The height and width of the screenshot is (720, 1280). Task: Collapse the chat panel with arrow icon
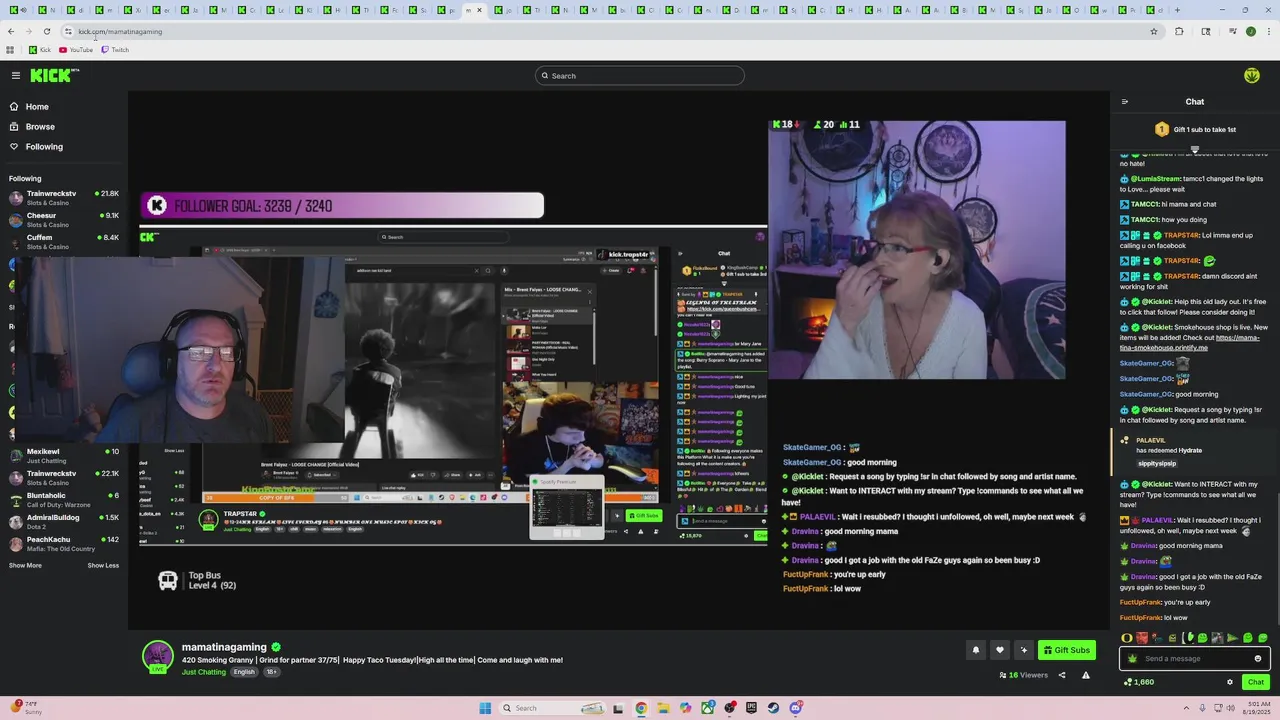[x=1124, y=101]
